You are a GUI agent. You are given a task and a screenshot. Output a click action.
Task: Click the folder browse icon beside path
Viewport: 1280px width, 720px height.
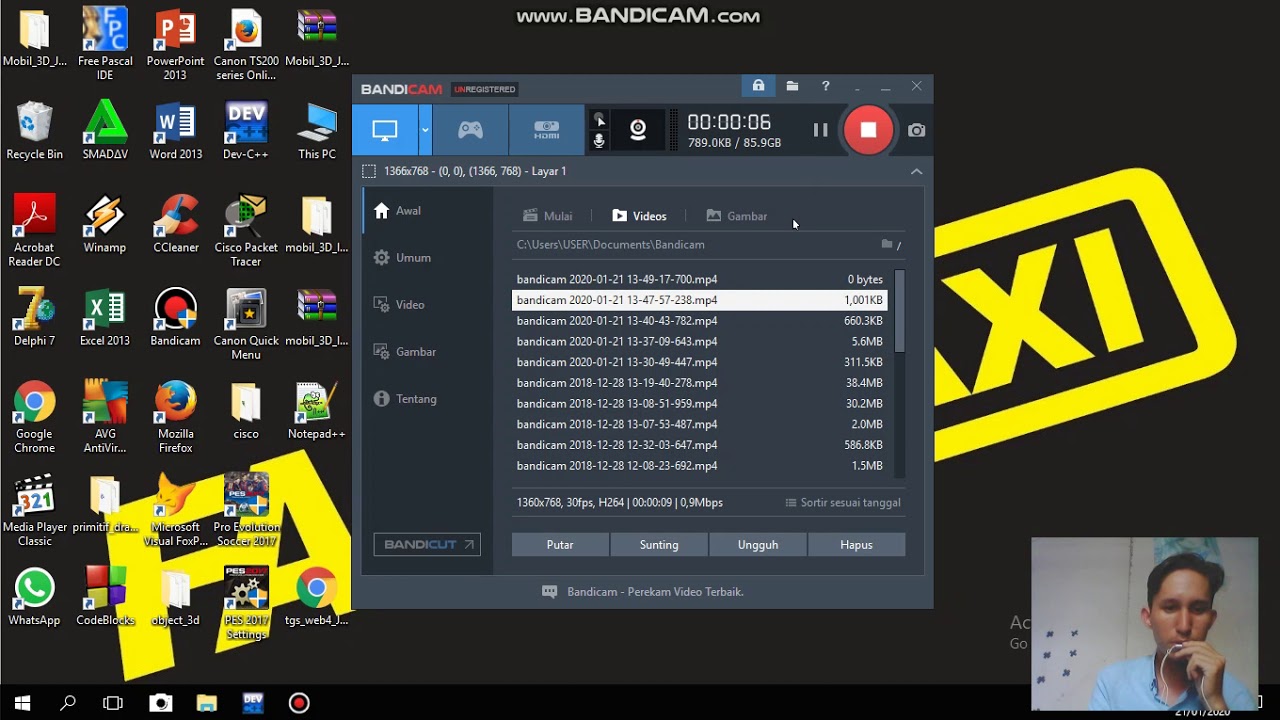point(887,244)
